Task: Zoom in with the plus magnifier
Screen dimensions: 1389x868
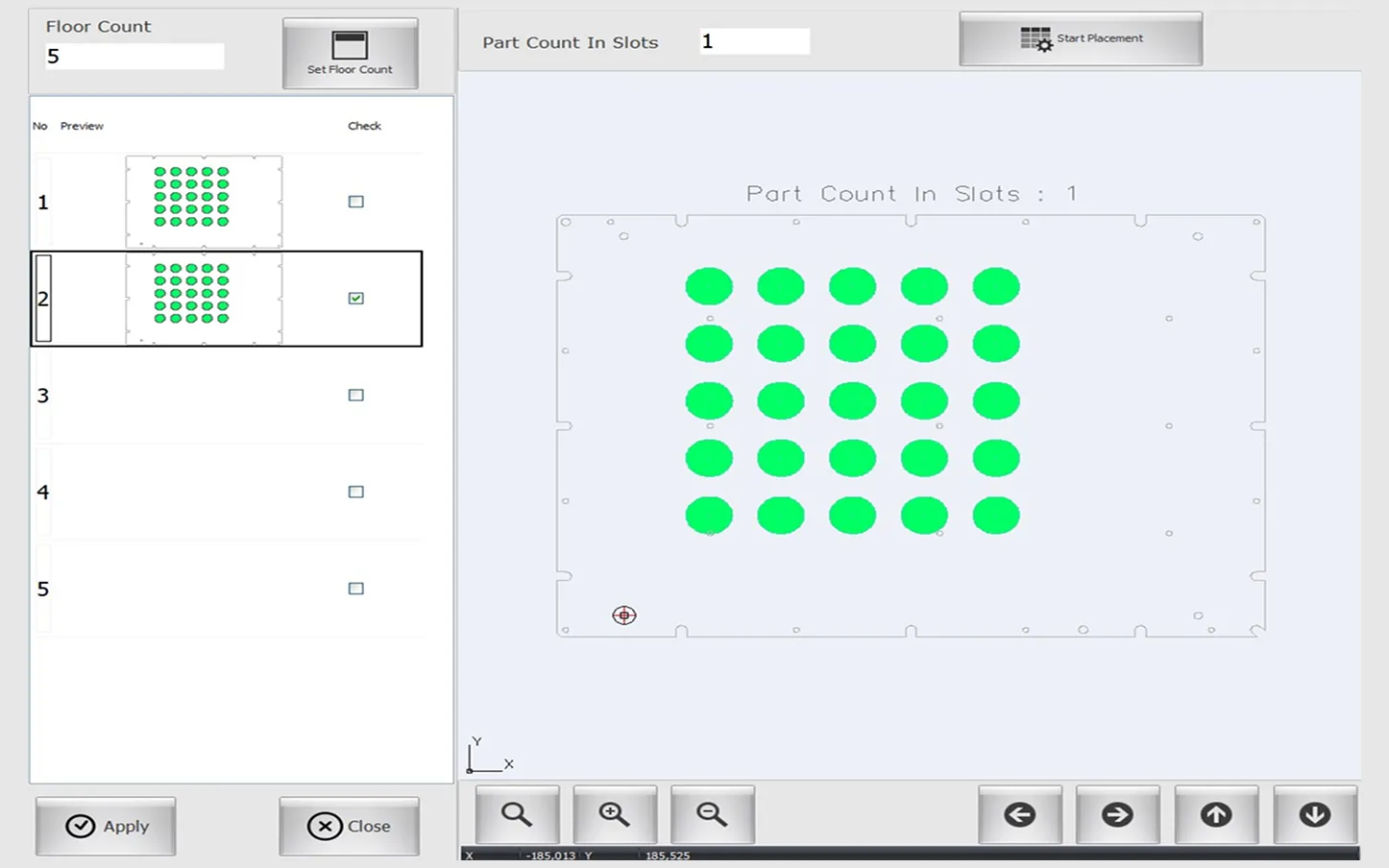Action: 615,815
